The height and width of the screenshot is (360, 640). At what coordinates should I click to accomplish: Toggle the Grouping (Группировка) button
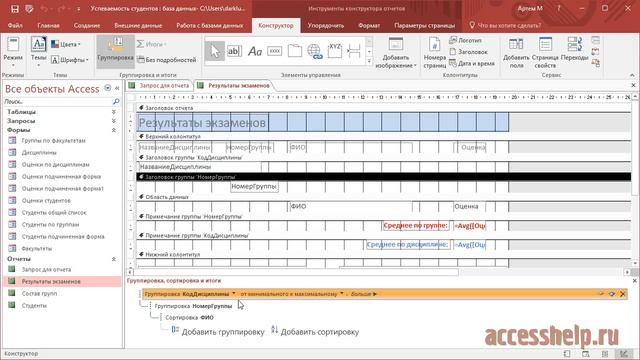coord(116,51)
